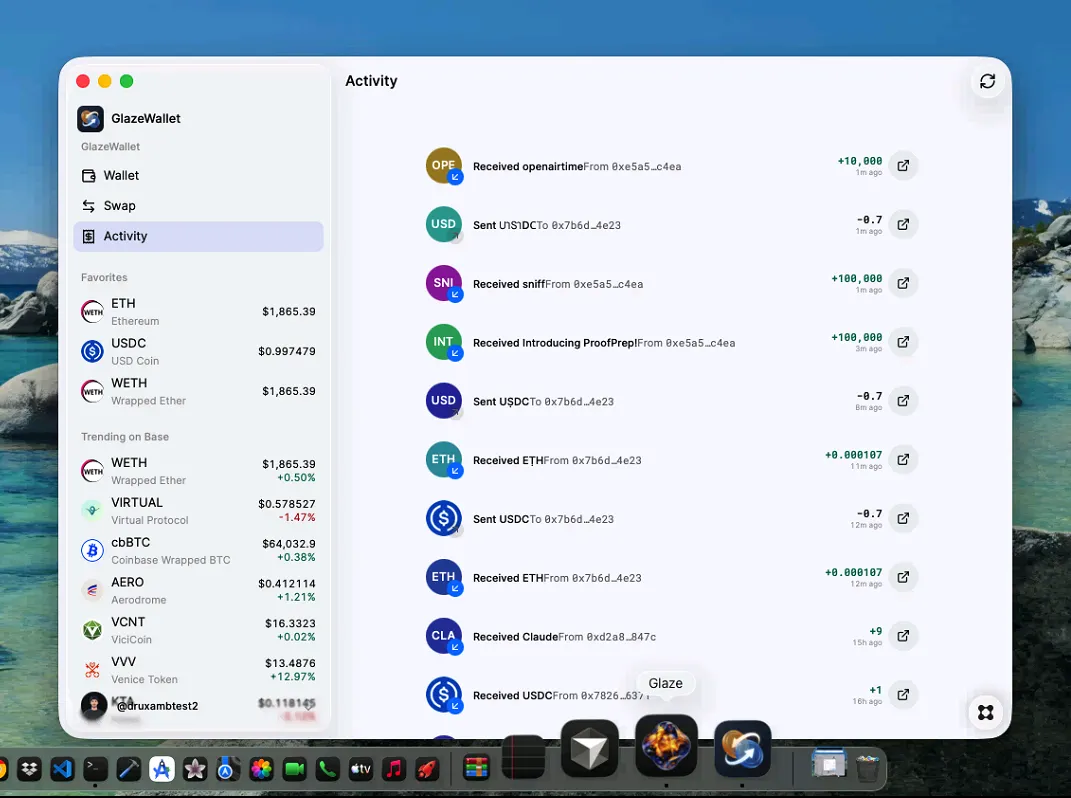Select the Activity section
Viewport: 1071px width, 798px height.
click(x=198, y=236)
